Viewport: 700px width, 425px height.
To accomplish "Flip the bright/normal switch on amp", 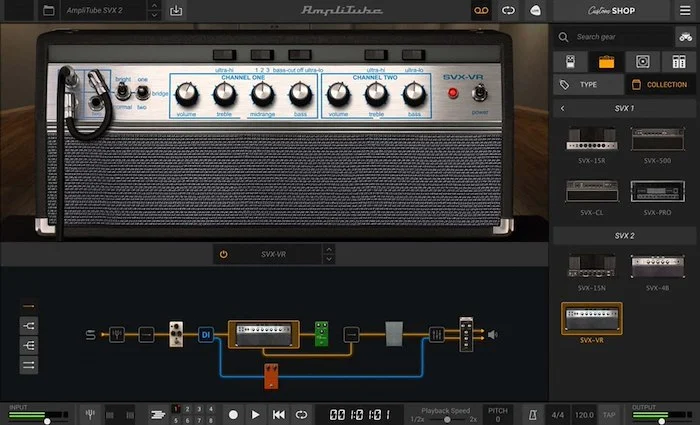I will coord(124,92).
